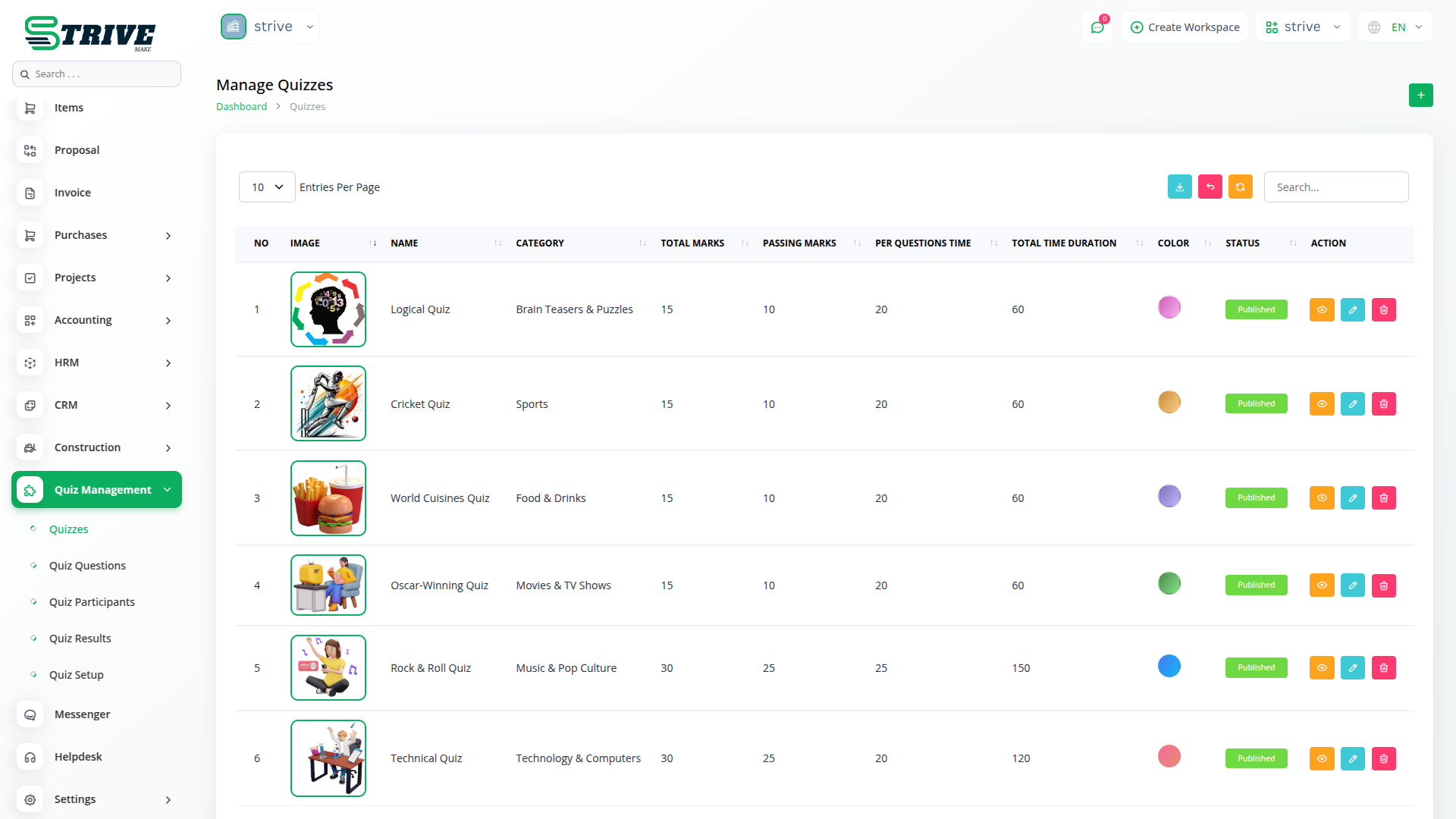
Task: Open the entries per page dropdown
Action: point(267,187)
